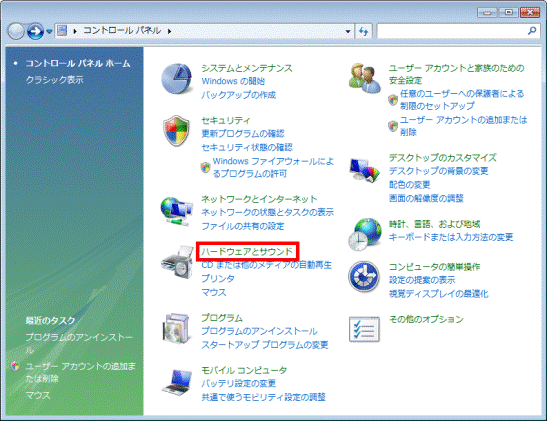Click コンピュータの簡単操作 heading link
547x421 pixels.
[434, 267]
